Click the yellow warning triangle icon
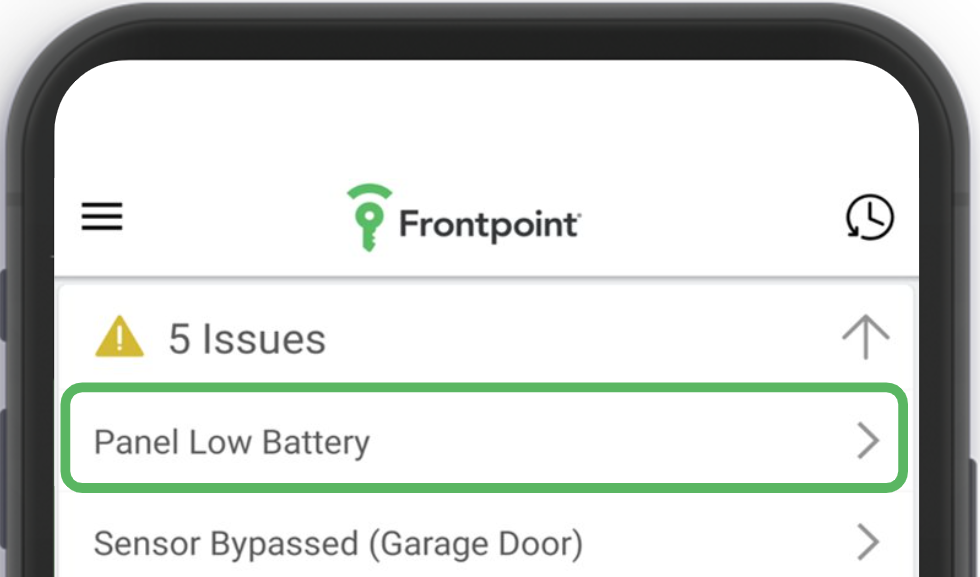 point(119,339)
